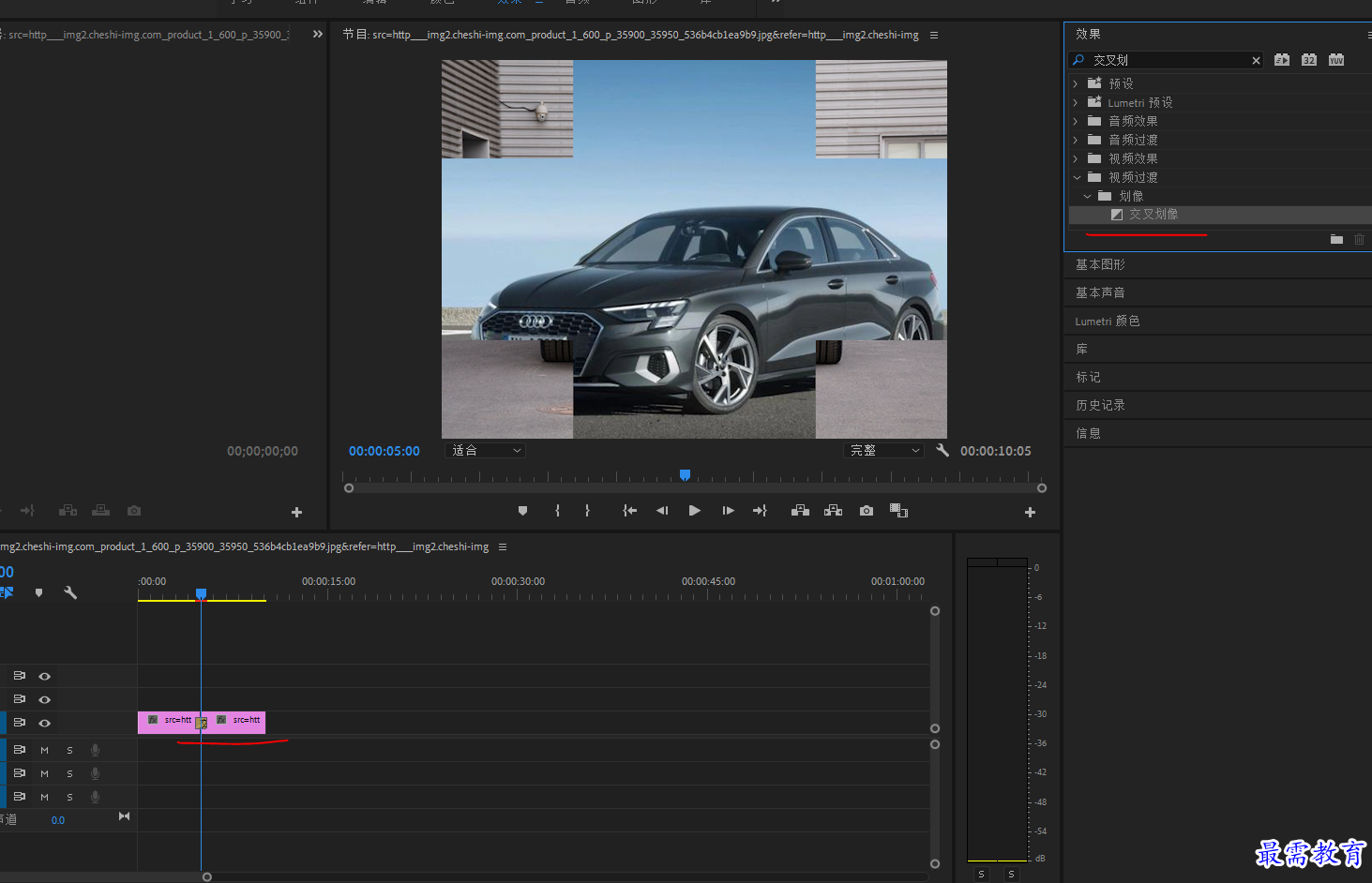Step back one frame

[662, 511]
